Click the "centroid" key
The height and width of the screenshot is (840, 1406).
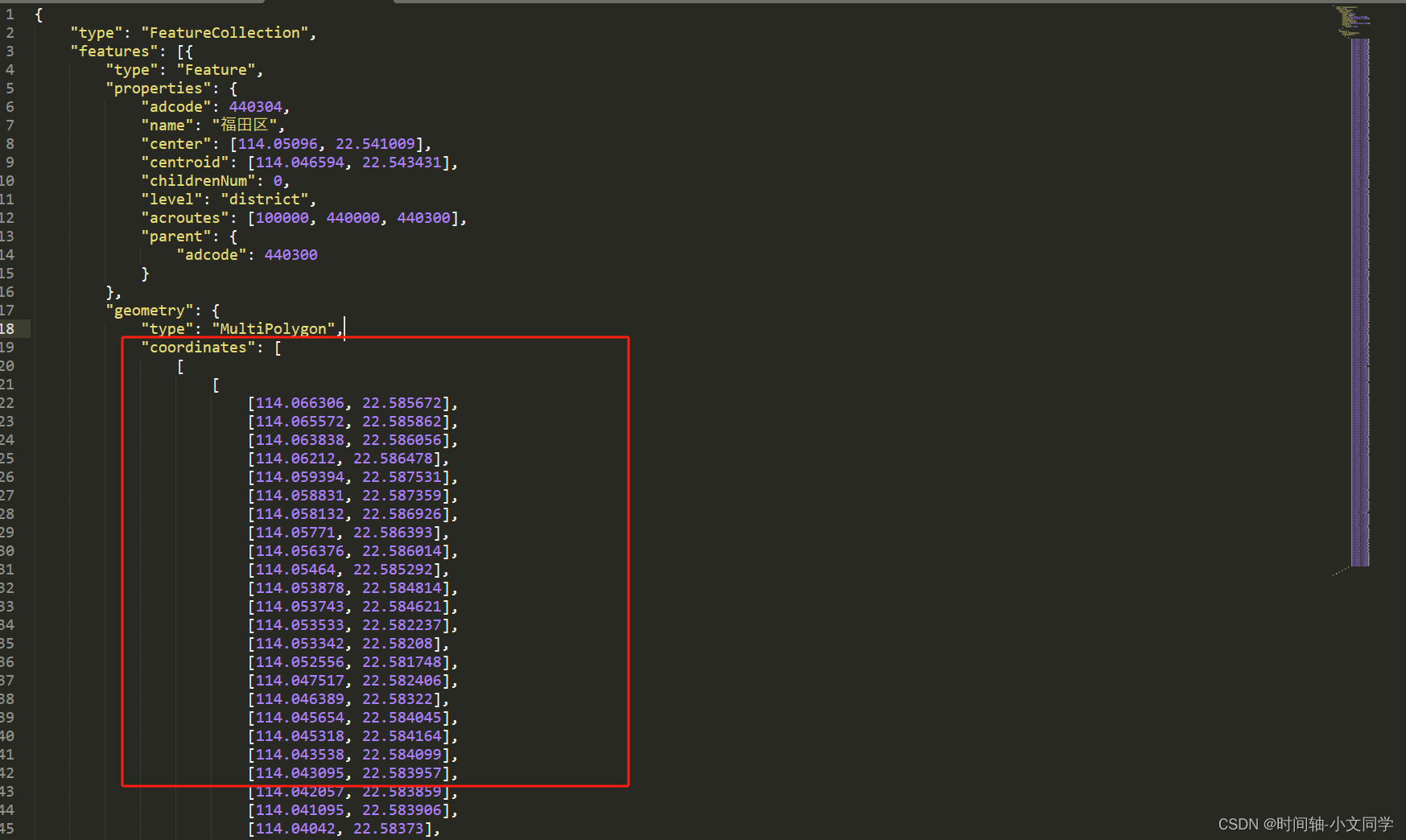[184, 163]
